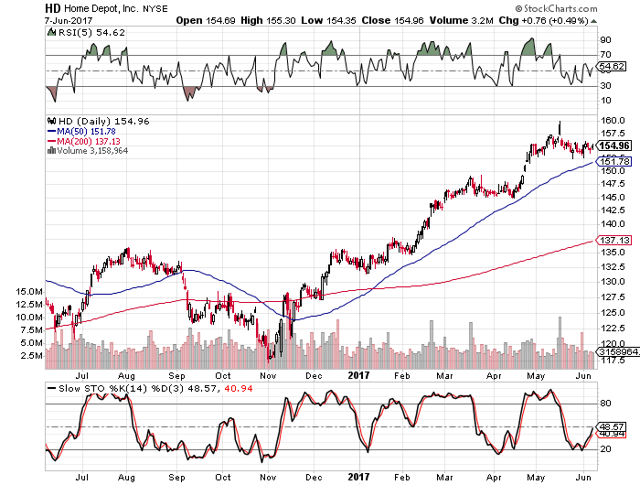Click the Aug label under the price chart
Screen dimensions: 640x485
point(126,376)
